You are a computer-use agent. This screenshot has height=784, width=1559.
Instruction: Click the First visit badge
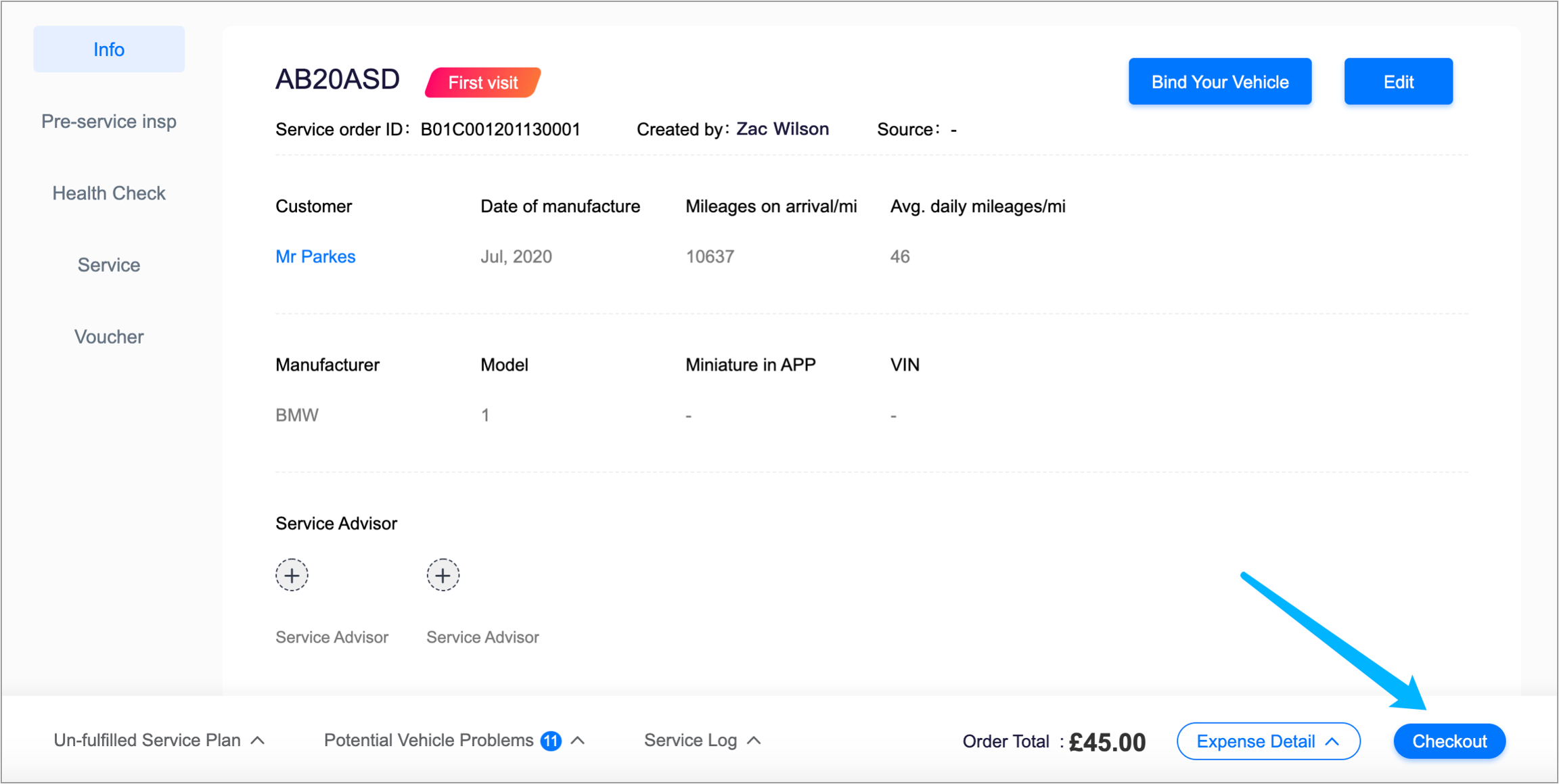pyautogui.click(x=482, y=83)
